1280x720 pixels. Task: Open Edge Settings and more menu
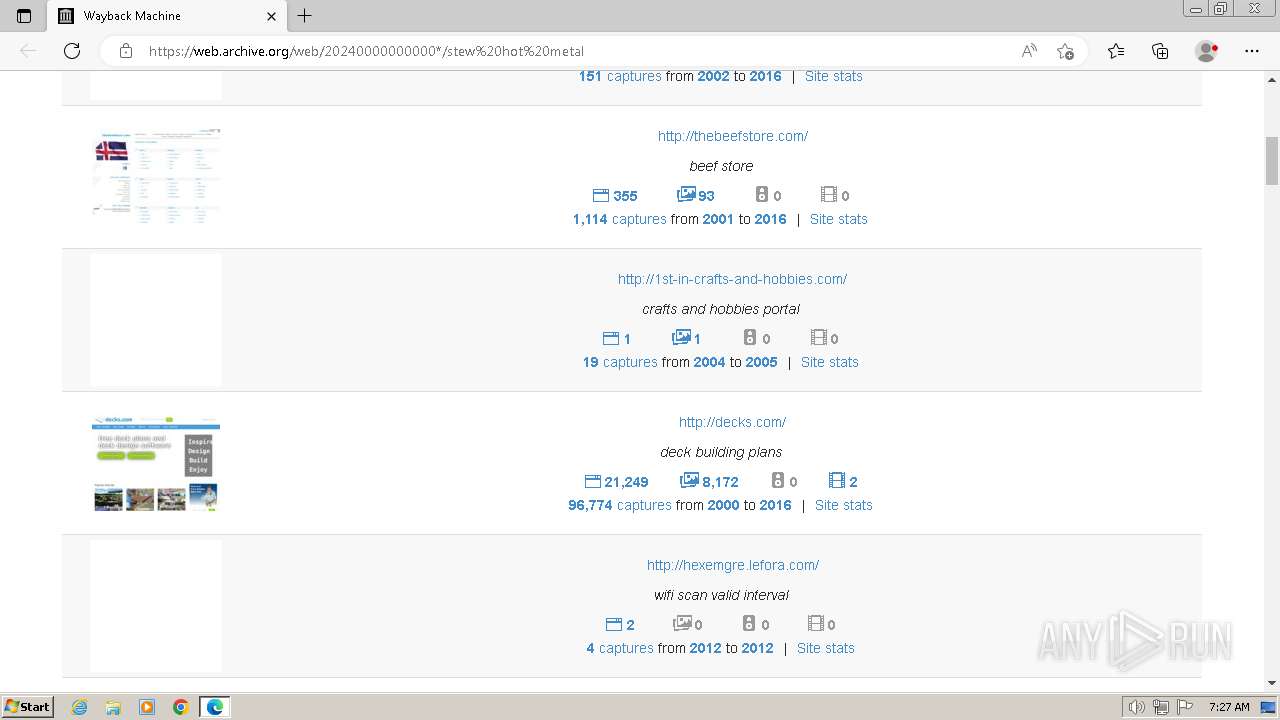pyautogui.click(x=1252, y=51)
